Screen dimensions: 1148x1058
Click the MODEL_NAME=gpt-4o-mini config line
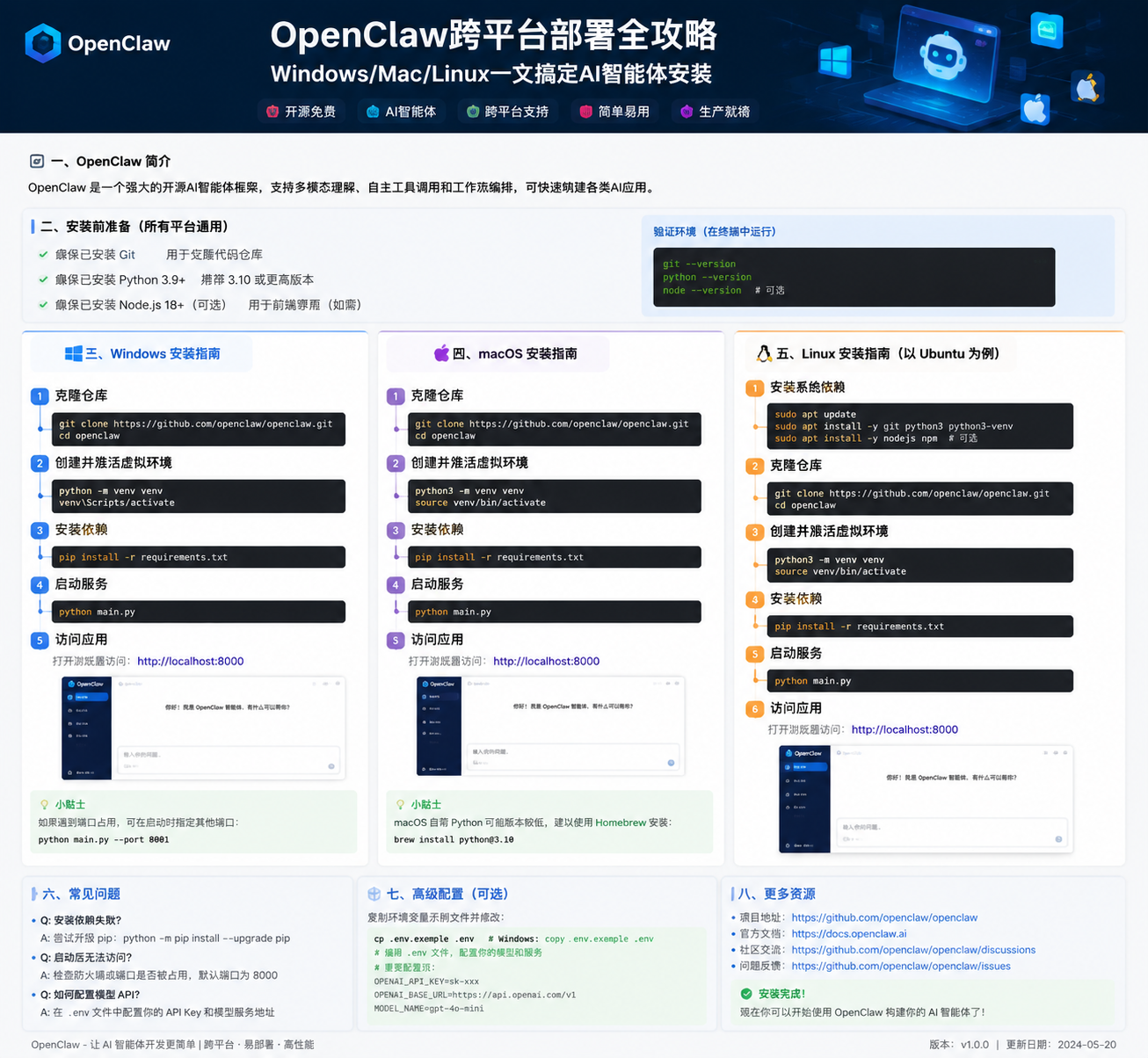(429, 1009)
